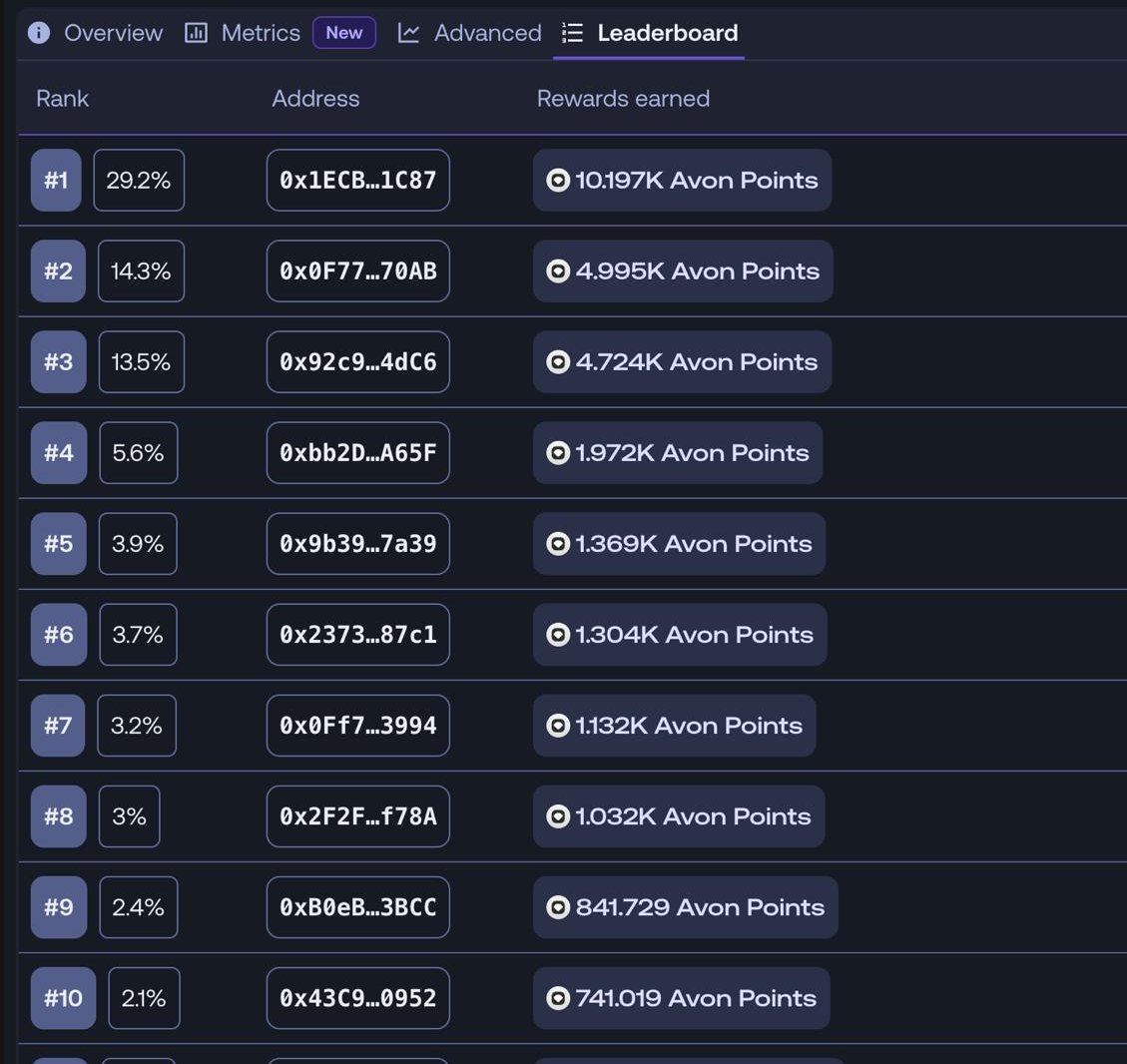Click the 741.019 Avon Points reward
1127x1064 pixels.
[x=682, y=998]
